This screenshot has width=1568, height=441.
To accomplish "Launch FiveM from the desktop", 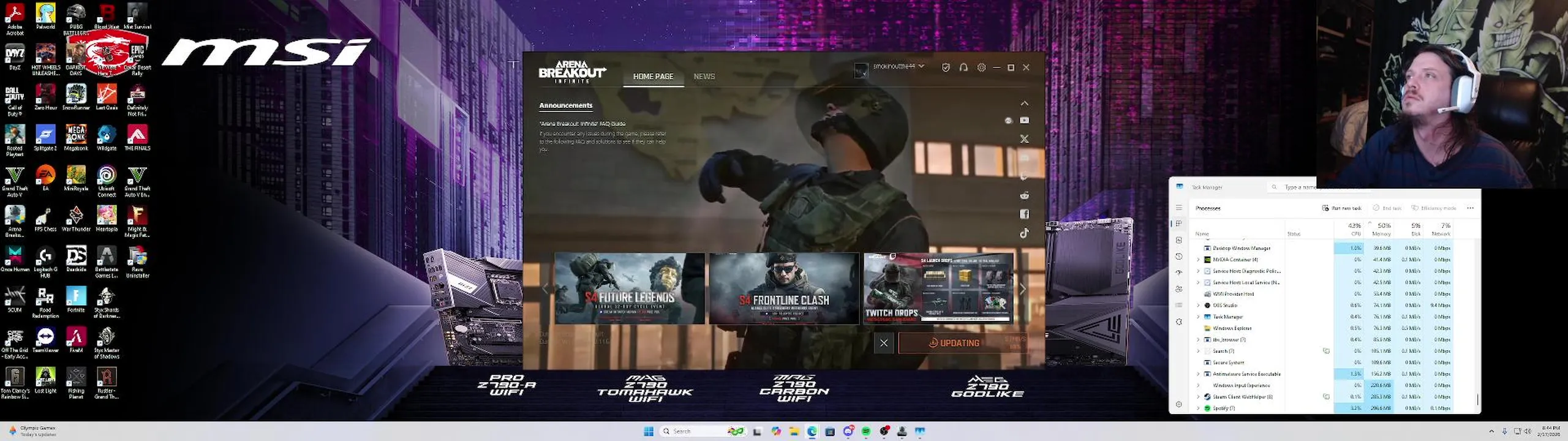I will point(76,340).
